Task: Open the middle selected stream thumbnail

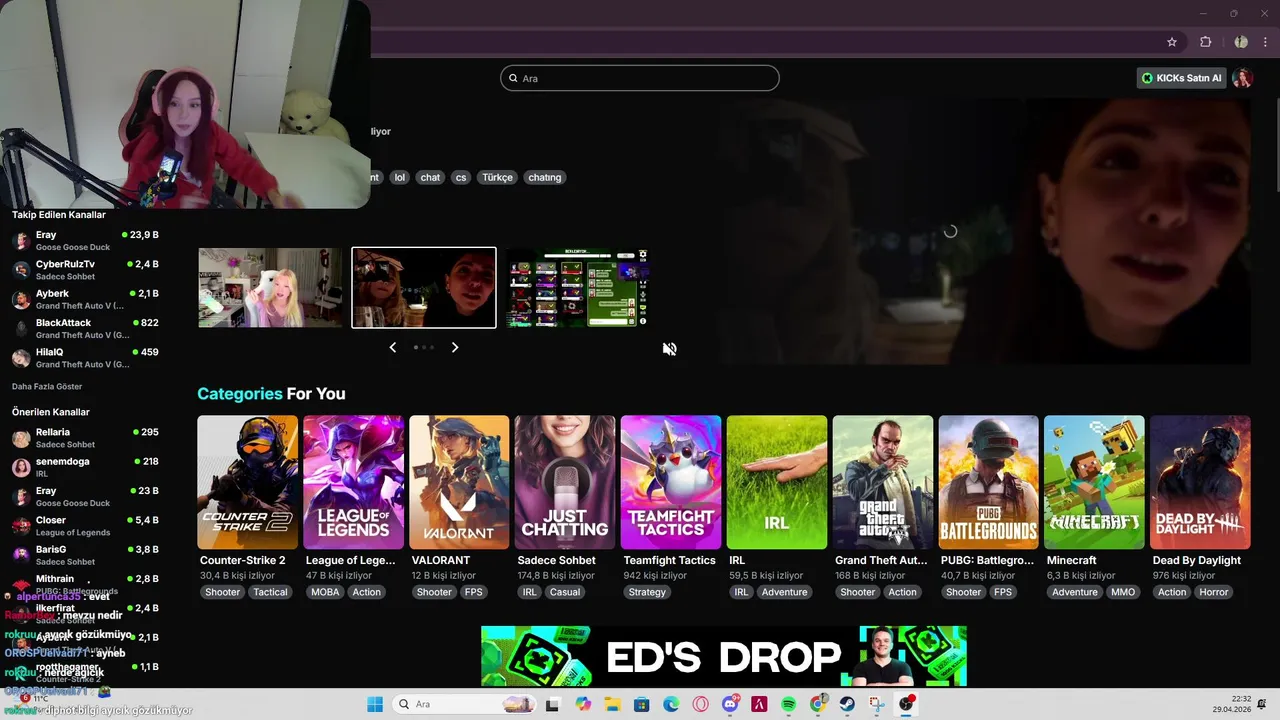Action: [x=424, y=288]
